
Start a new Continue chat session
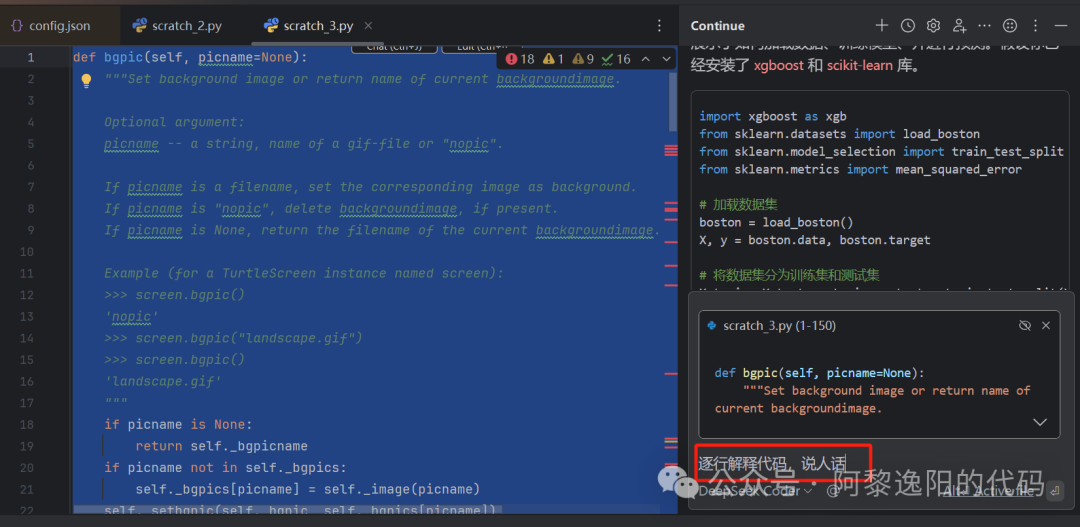point(881,26)
